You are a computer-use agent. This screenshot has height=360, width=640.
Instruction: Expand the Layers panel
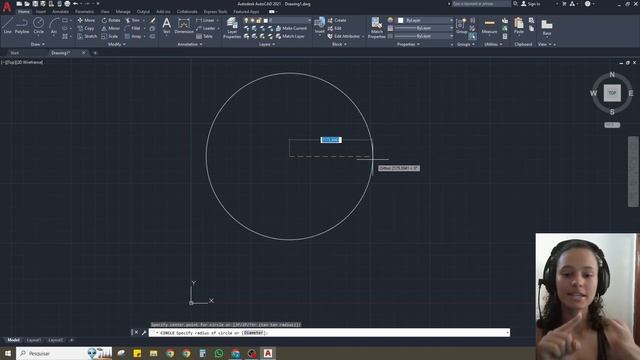point(267,44)
